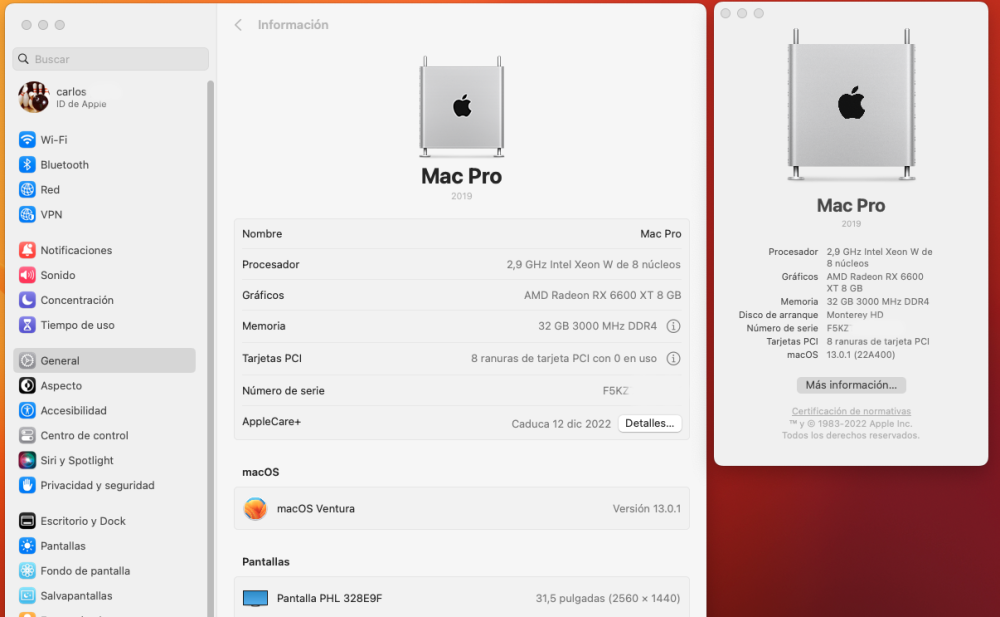Viewport: 1000px width, 617px height.
Task: Click AMD Radeon RX 6600 XT value in Información
Action: [x=602, y=295]
